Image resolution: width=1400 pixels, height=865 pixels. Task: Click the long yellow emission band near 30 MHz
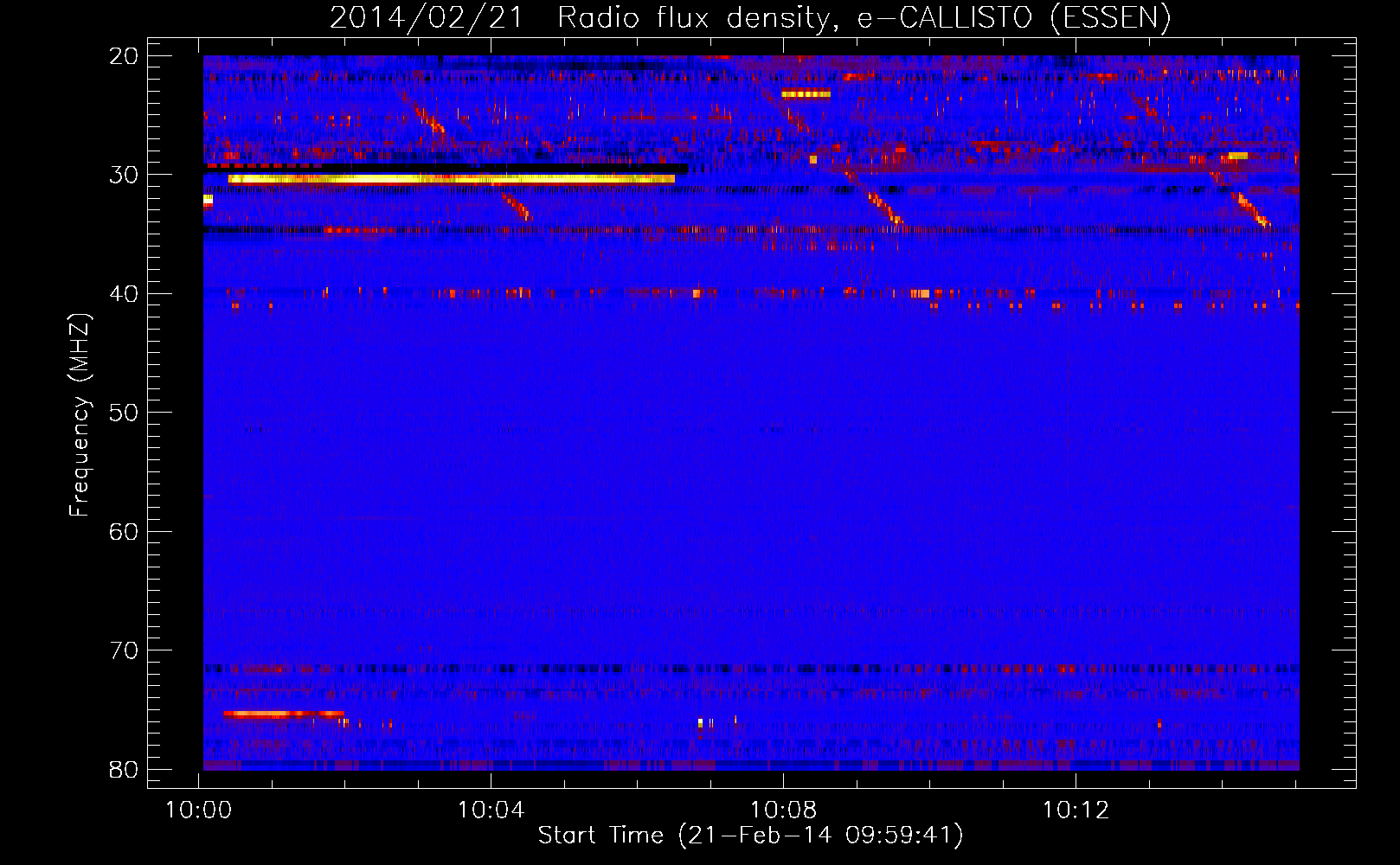coord(452,179)
